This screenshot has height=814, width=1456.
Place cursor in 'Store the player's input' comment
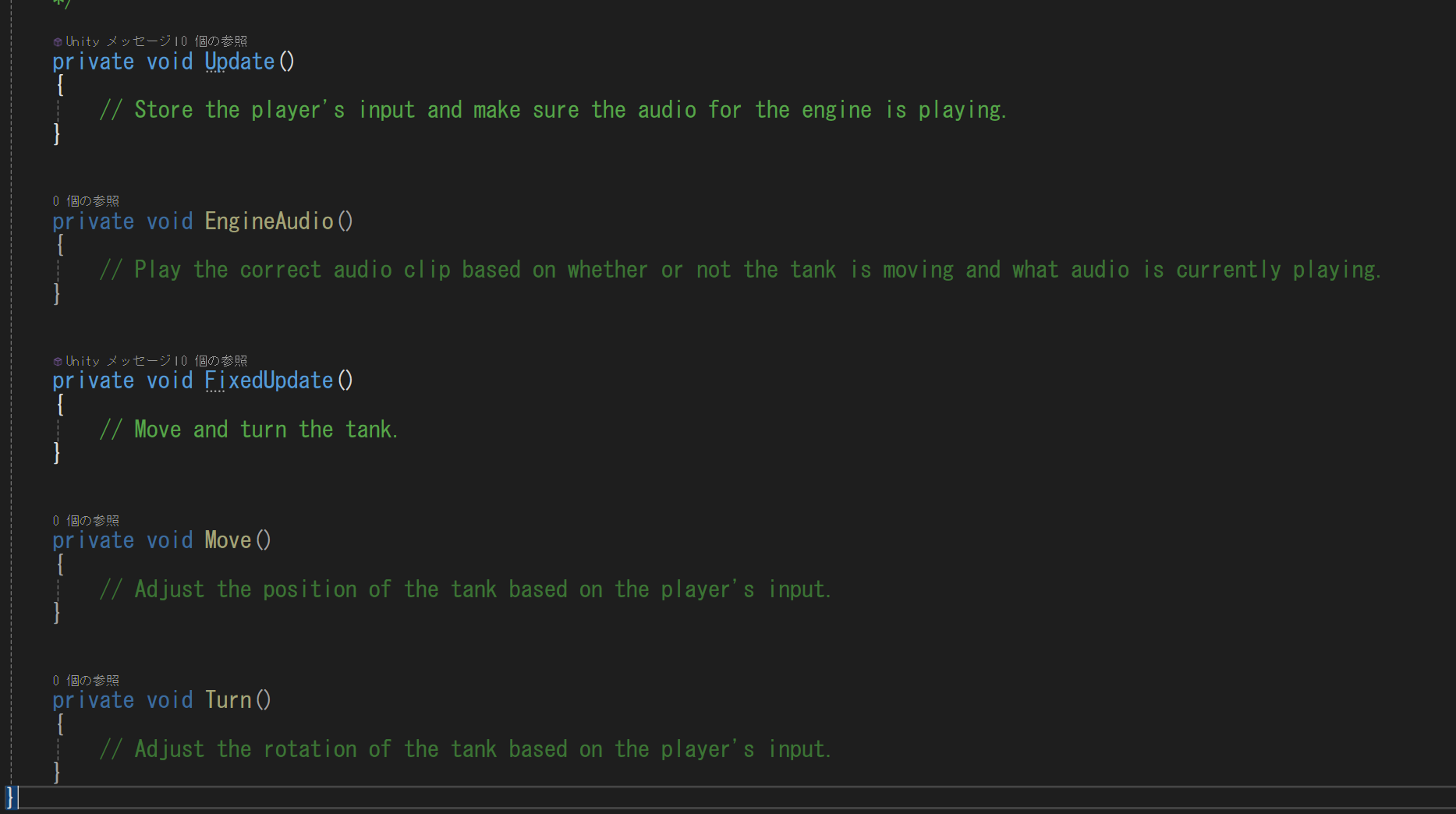click(553, 110)
